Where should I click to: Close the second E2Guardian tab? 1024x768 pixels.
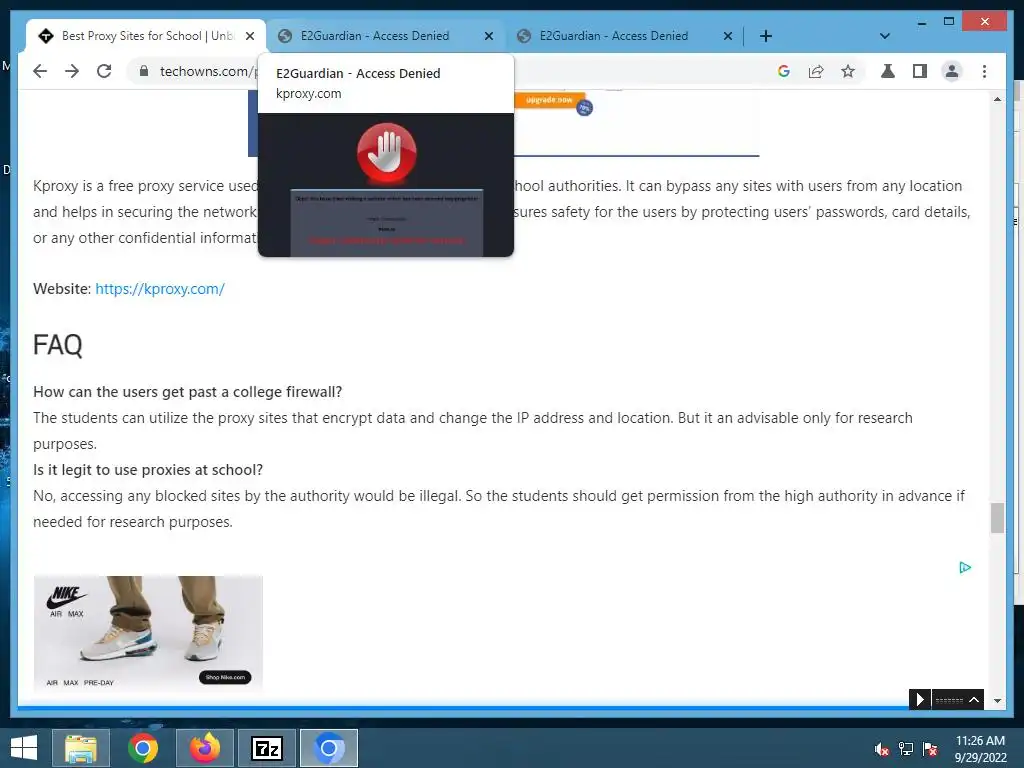point(728,36)
